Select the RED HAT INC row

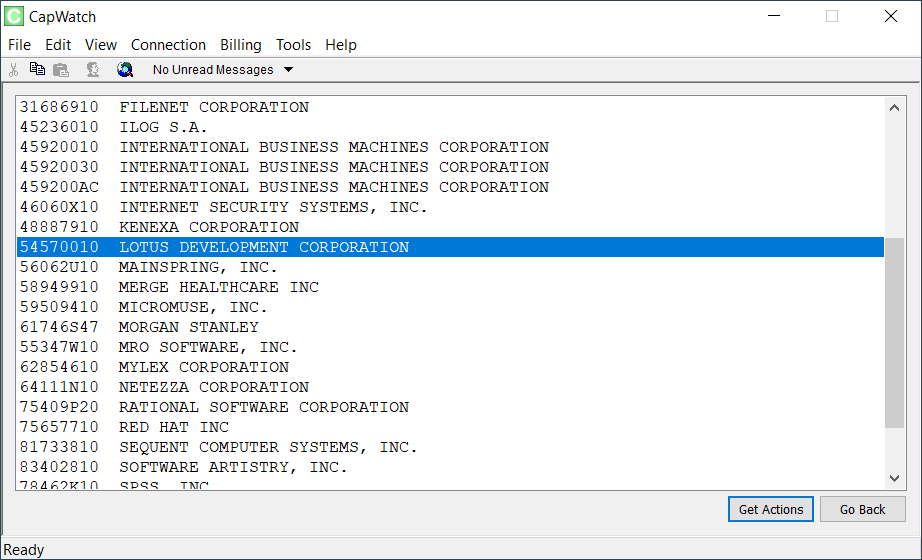tap(450, 427)
